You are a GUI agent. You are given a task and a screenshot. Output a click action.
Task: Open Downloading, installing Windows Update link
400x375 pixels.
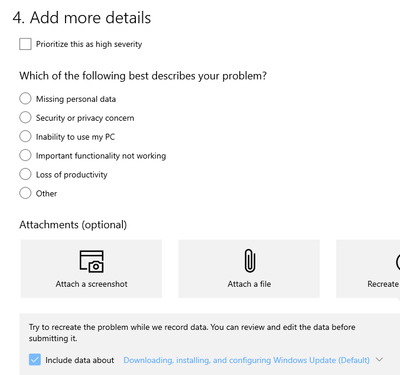coord(246,360)
